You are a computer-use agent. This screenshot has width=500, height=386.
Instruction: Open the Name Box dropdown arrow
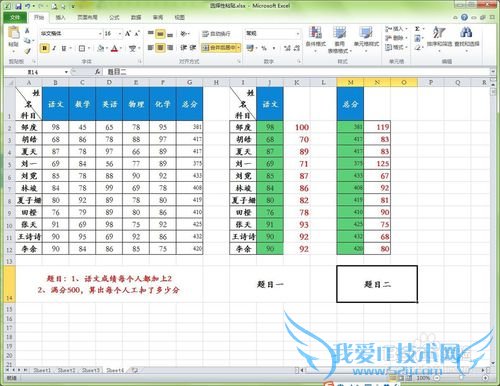pos(66,72)
